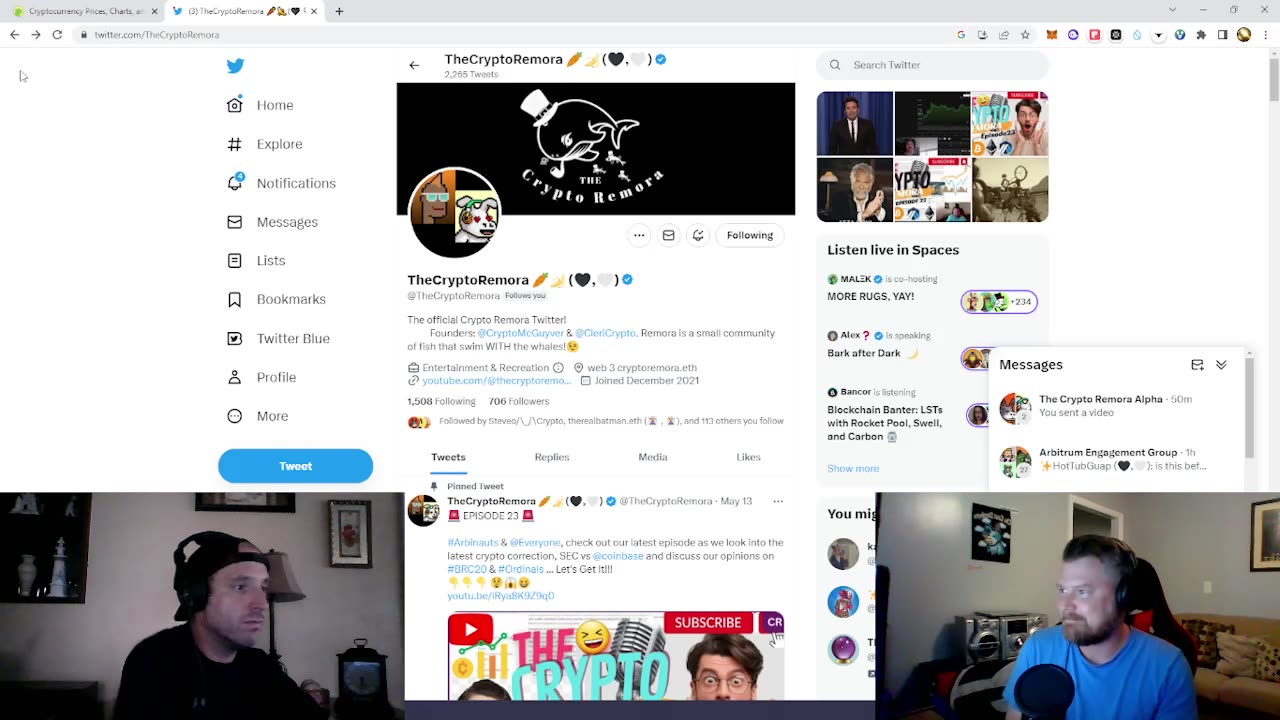Go back with the profile back arrow
Viewport: 1280px width, 720px height.
(x=414, y=65)
